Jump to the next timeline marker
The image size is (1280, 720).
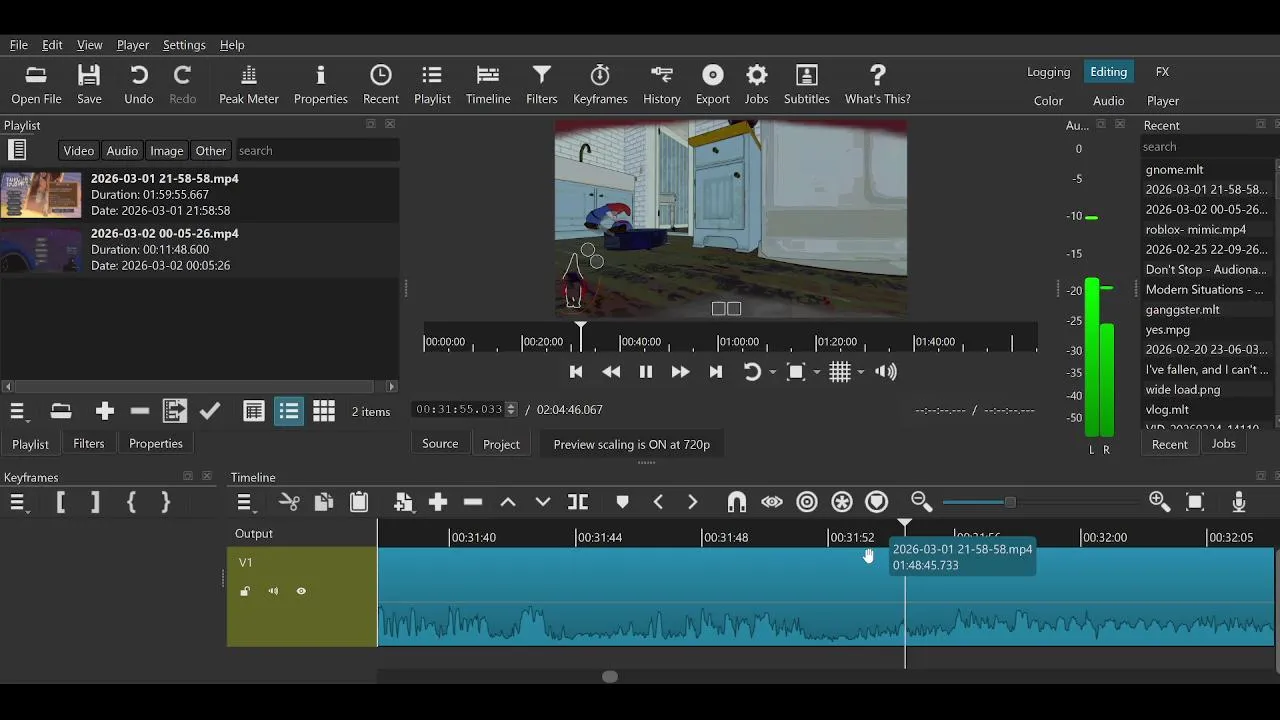click(x=693, y=502)
